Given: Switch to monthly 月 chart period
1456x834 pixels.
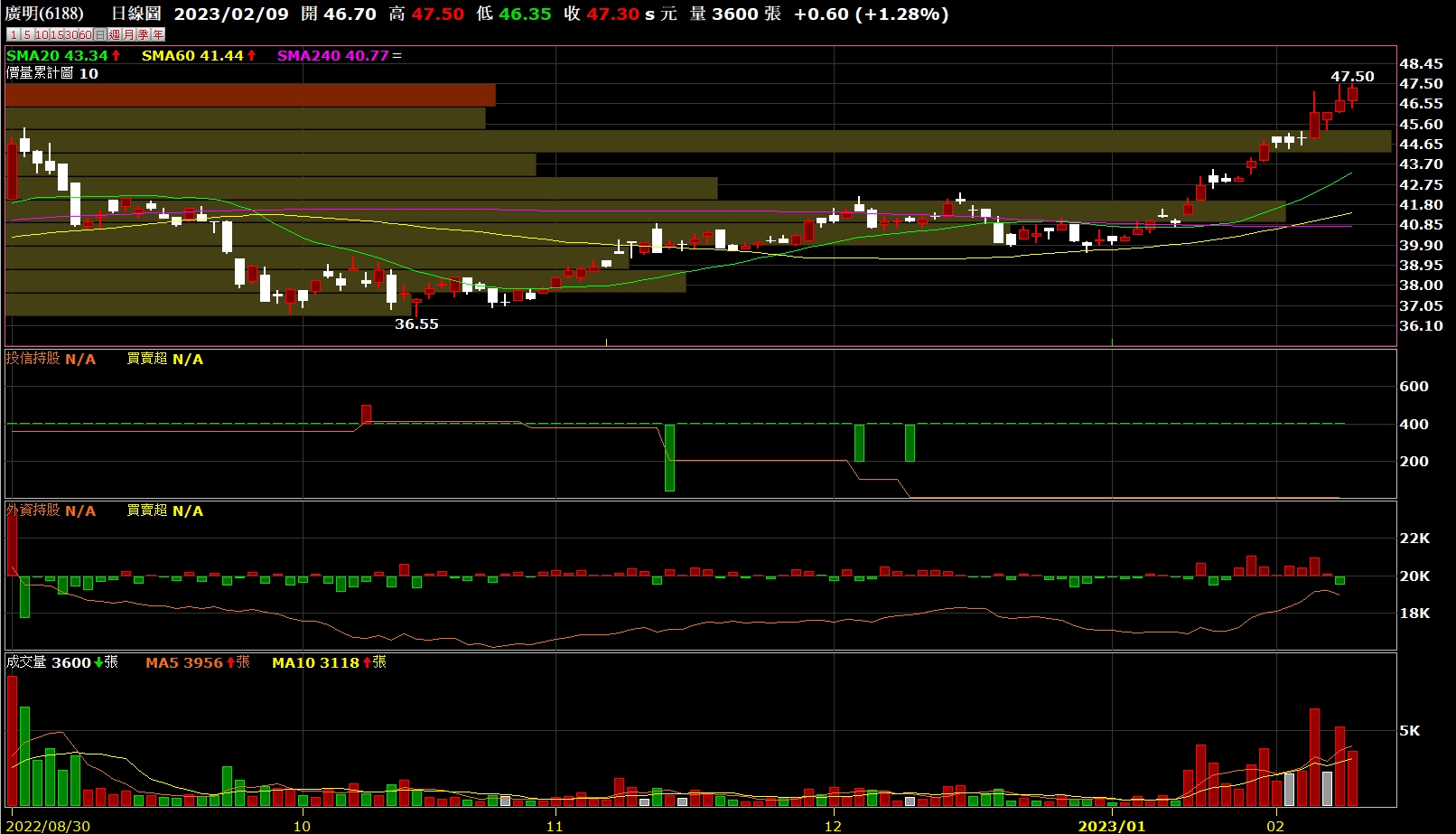Looking at the screenshot, I should (x=129, y=34).
